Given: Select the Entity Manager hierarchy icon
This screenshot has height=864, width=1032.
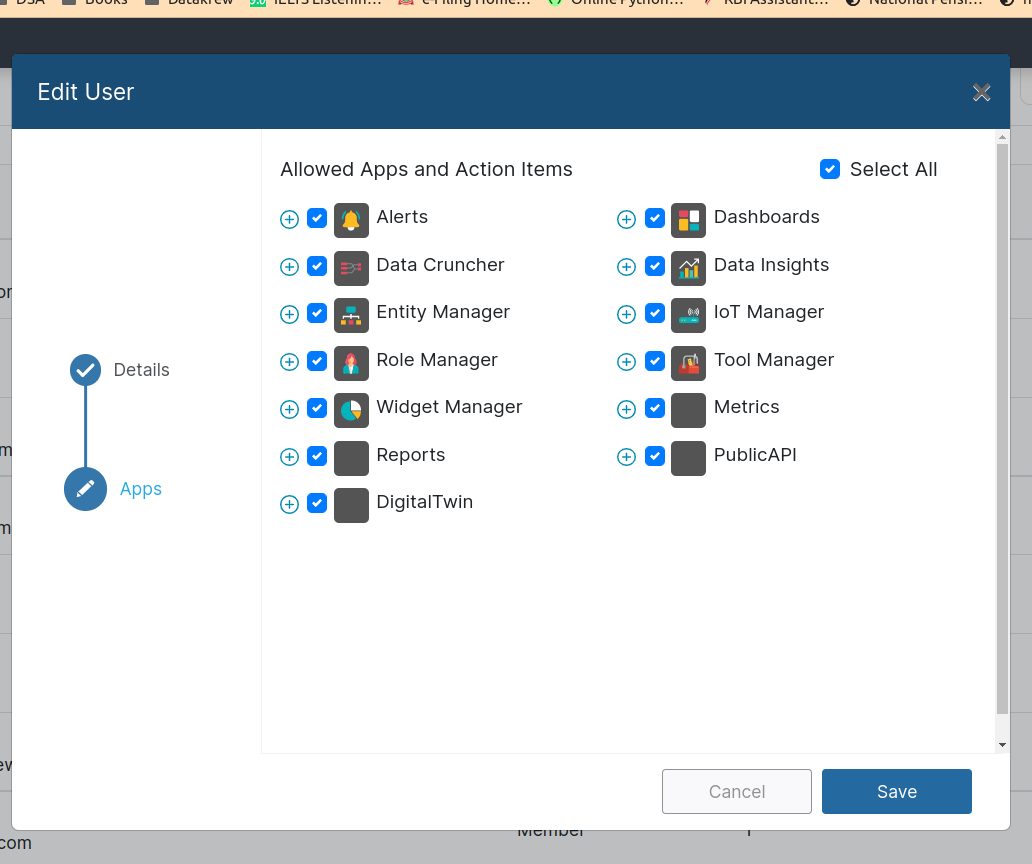Looking at the screenshot, I should coord(351,314).
